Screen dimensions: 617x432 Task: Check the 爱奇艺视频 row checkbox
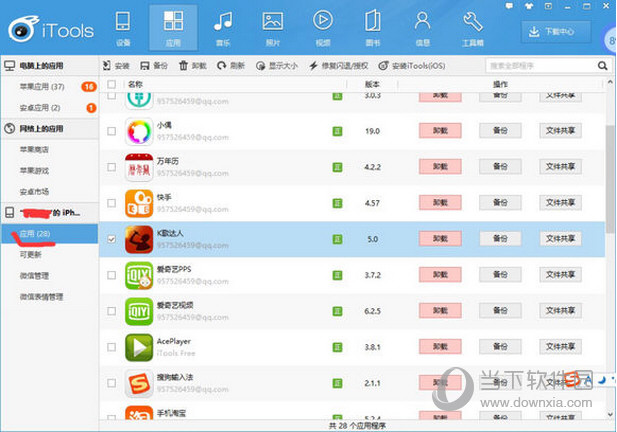coord(112,311)
